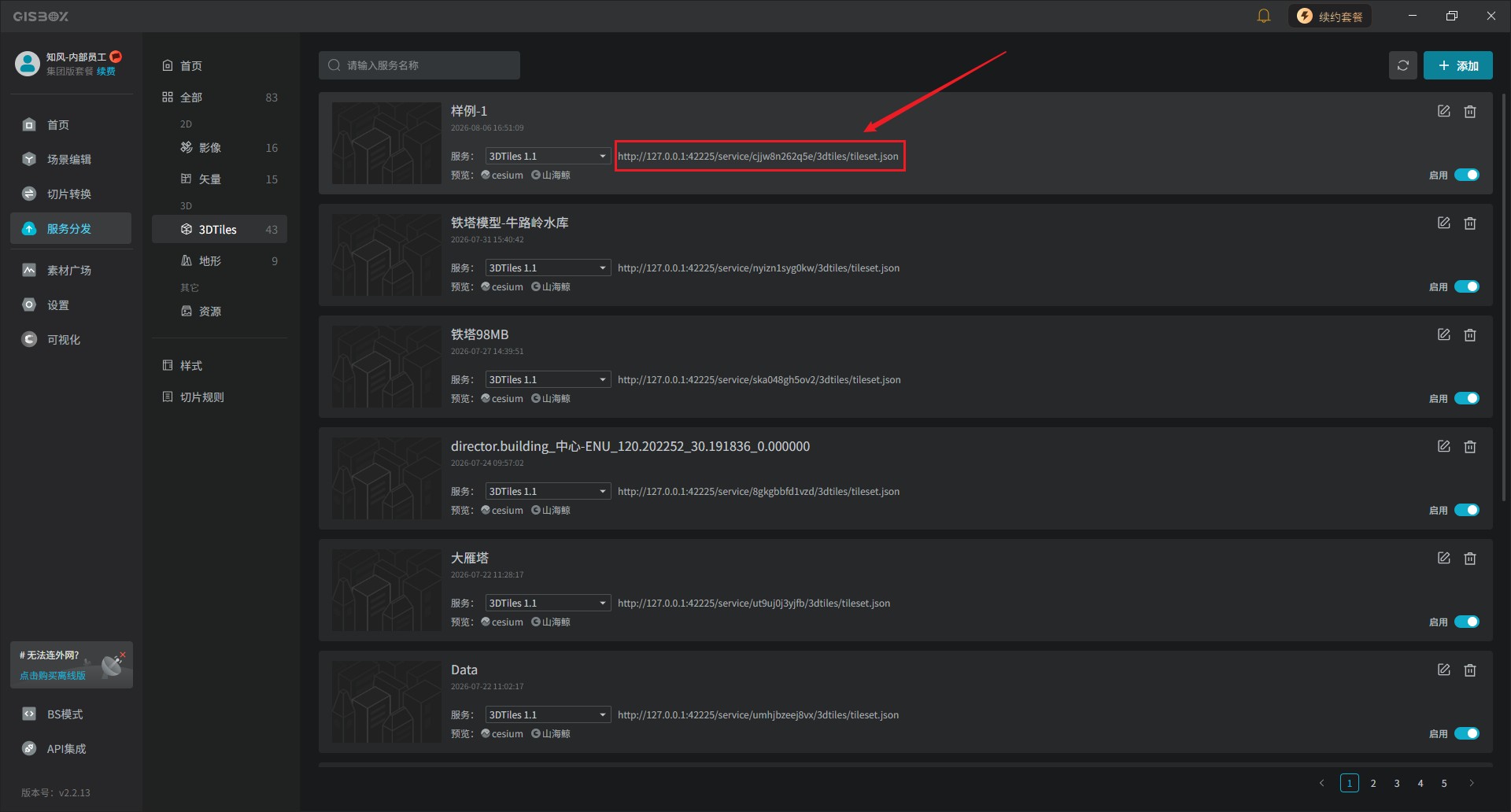Click the 样例-1 service URL
The image size is (1511, 812).
click(x=759, y=157)
